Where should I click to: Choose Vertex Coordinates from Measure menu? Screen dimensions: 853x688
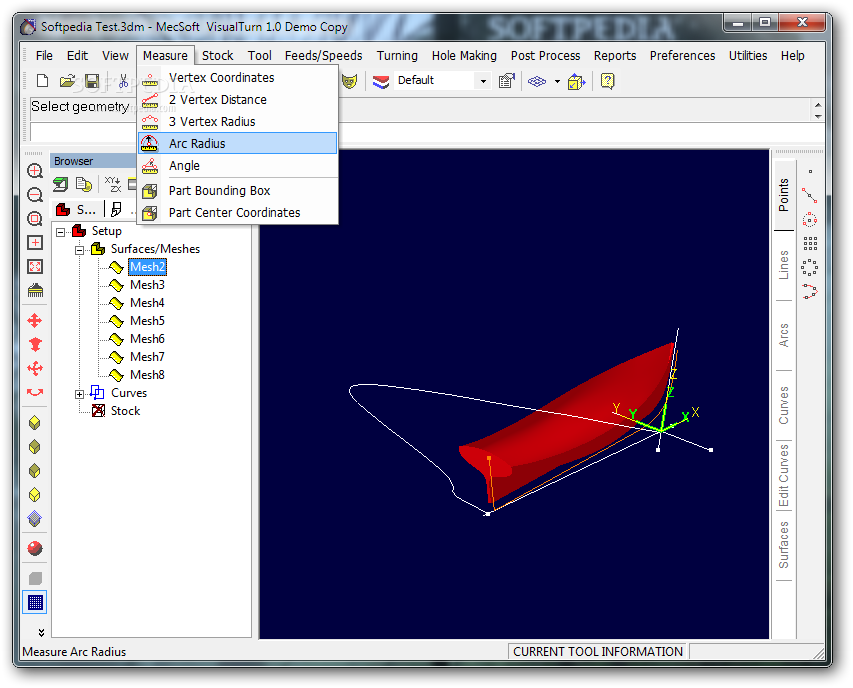[x=238, y=78]
